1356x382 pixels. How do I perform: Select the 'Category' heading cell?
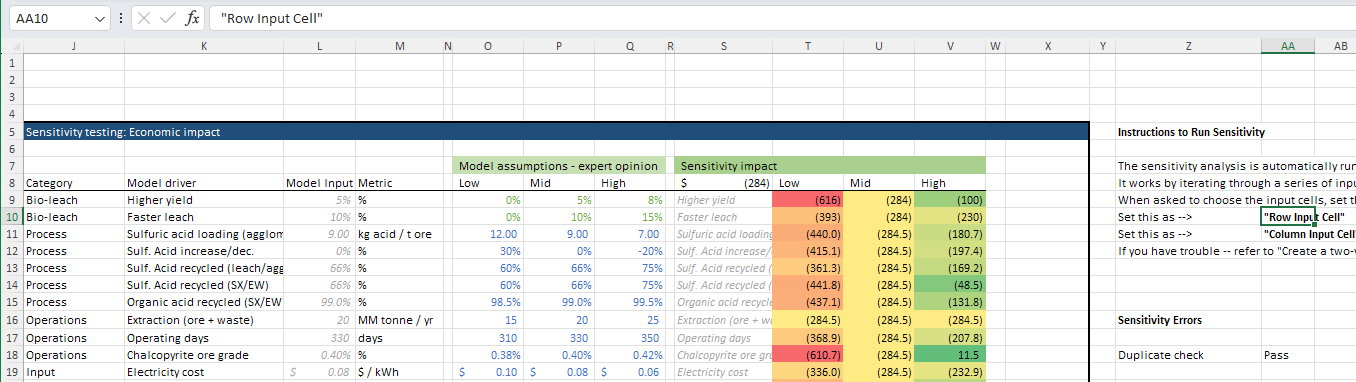[x=73, y=183]
